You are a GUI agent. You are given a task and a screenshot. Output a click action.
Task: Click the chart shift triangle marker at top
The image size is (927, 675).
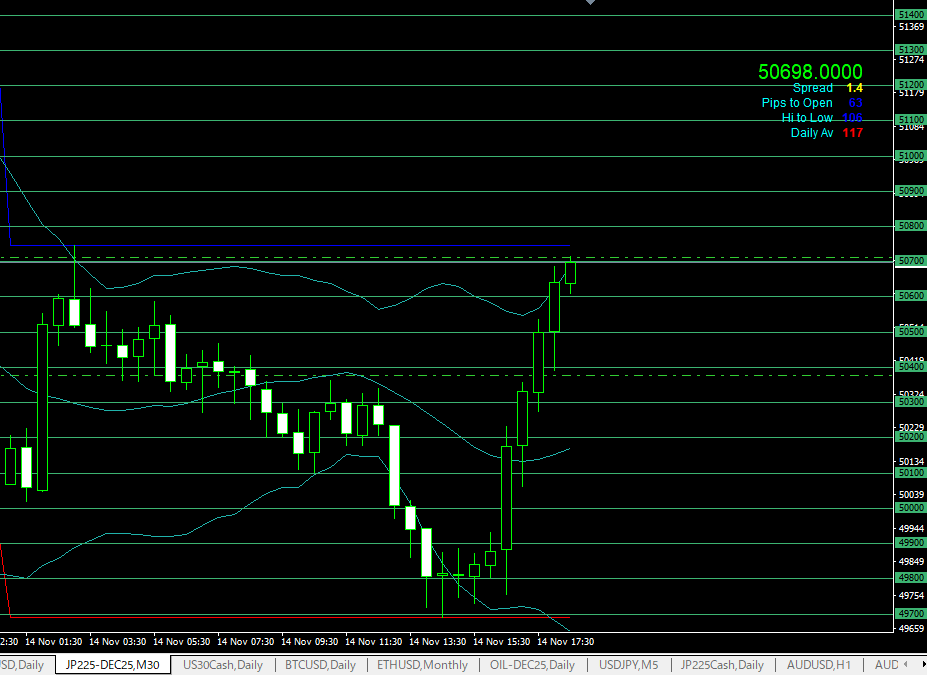pyautogui.click(x=590, y=3)
